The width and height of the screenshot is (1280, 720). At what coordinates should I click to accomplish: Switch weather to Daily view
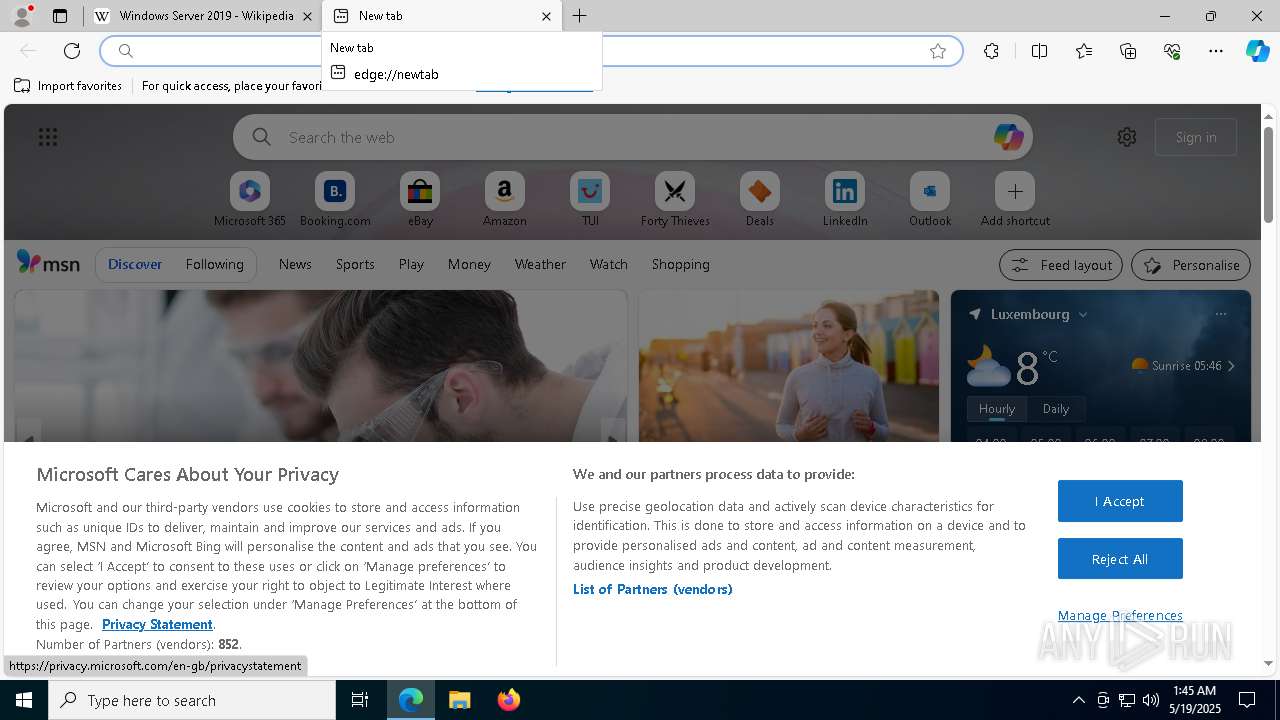(x=1056, y=409)
